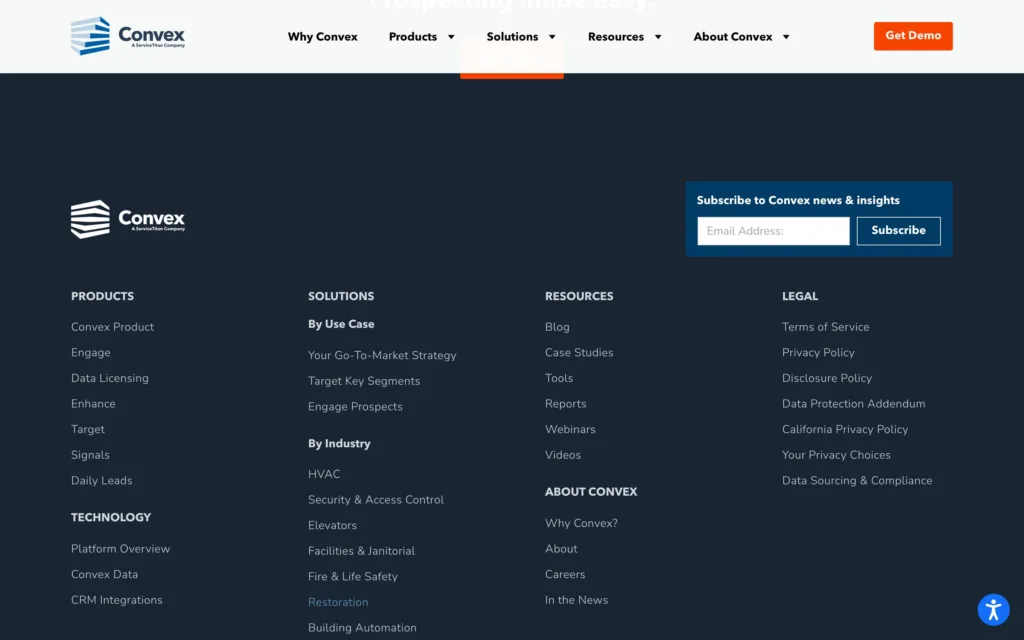This screenshot has width=1024, height=640.
Task: Click the Convex logo in the header
Action: tap(128, 36)
